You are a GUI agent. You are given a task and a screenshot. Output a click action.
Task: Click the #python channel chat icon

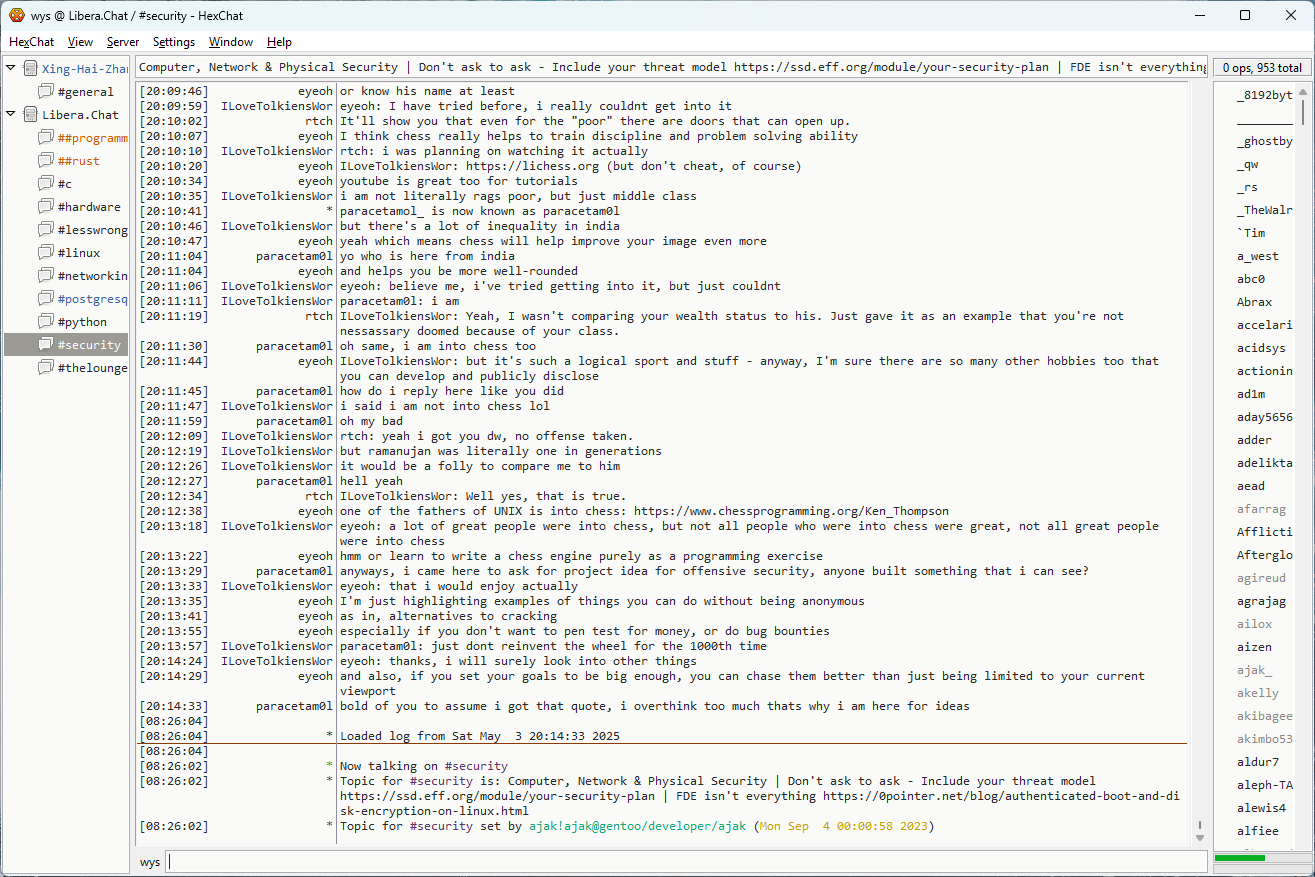pos(46,322)
